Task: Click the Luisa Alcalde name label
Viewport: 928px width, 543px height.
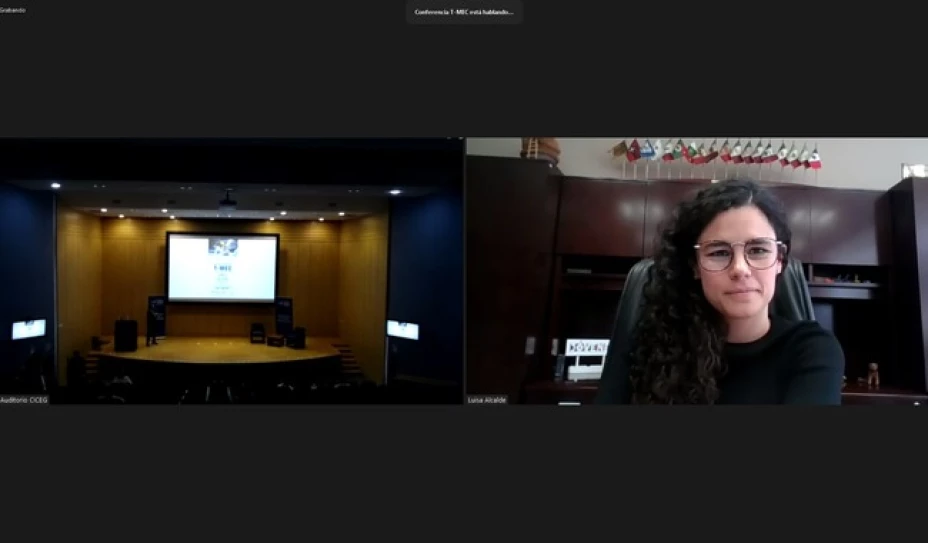Action: [x=488, y=399]
